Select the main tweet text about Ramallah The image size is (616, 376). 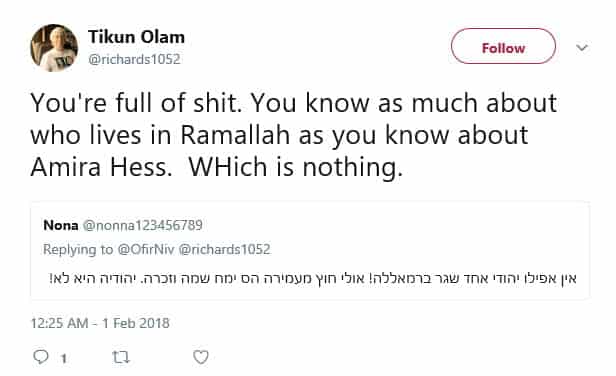point(293,135)
